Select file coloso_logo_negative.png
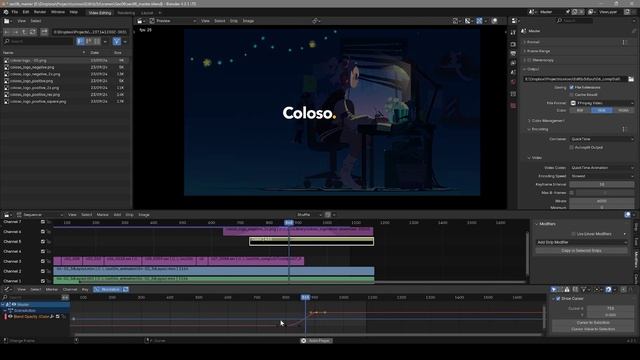 click(32, 67)
